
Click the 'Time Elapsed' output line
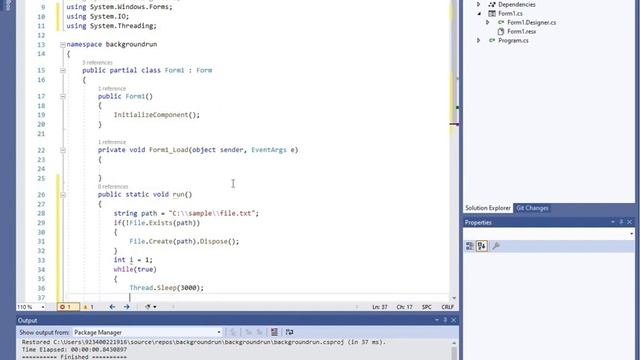tap(74, 350)
